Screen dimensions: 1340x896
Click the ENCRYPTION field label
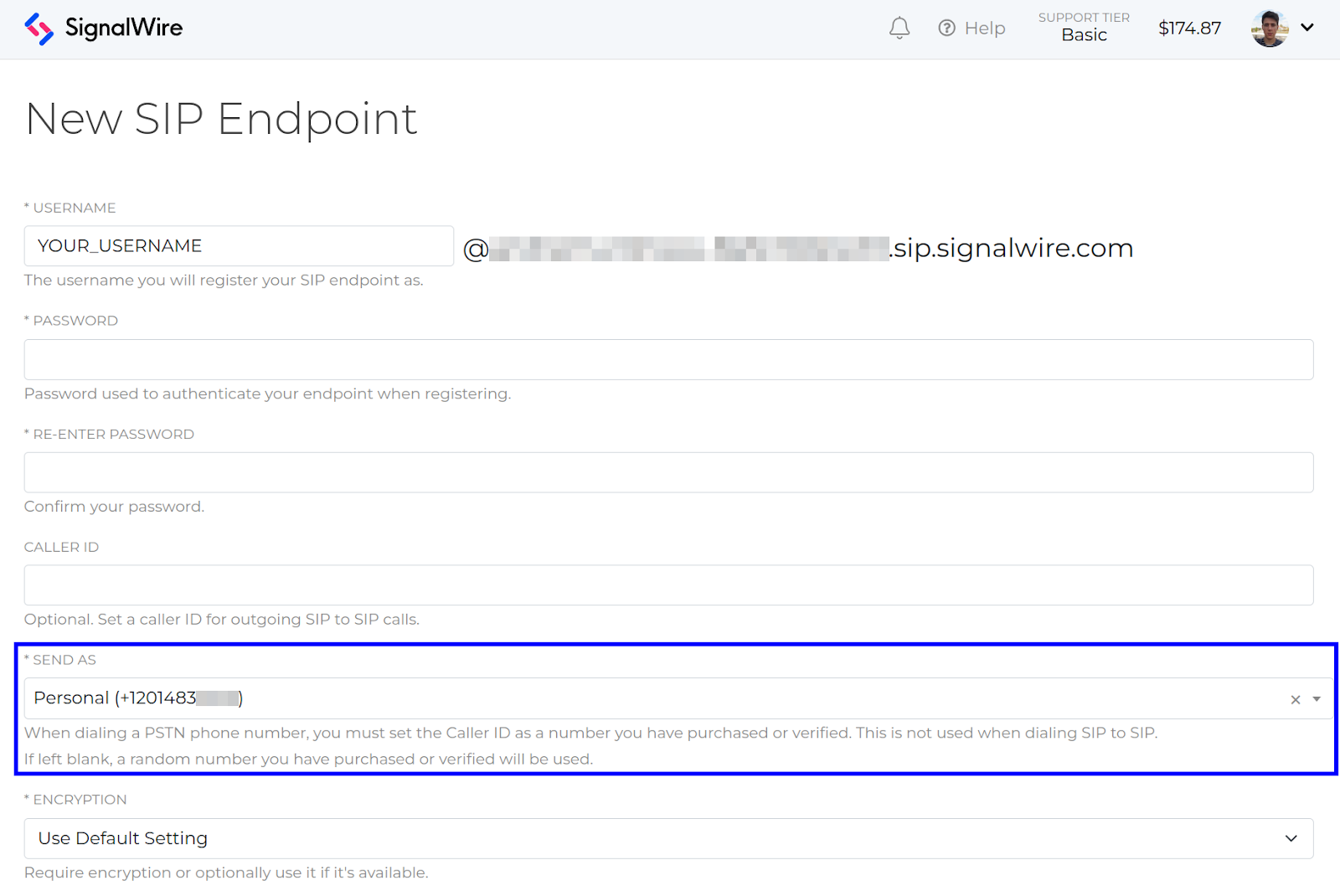point(75,800)
